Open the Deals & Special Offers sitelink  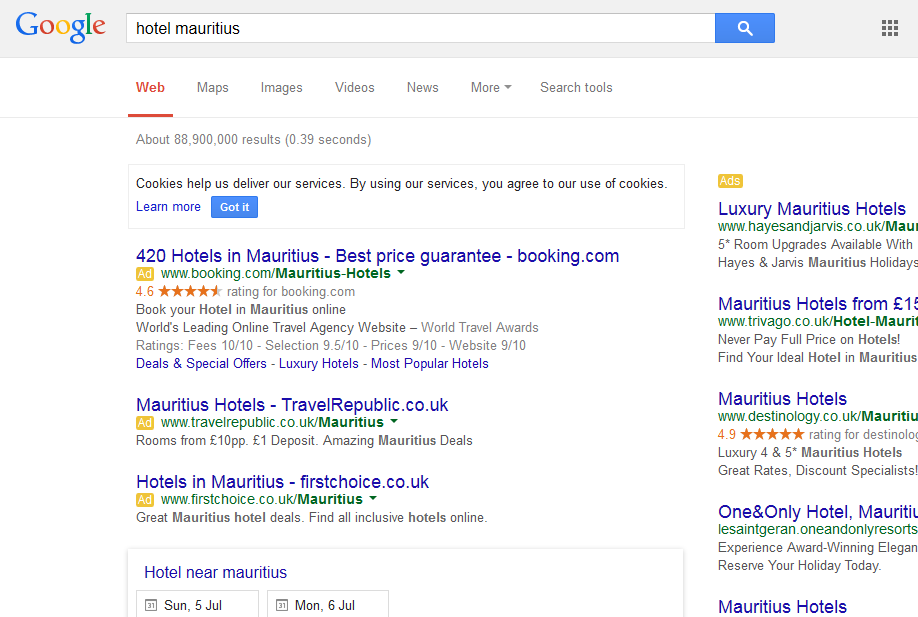pos(201,364)
